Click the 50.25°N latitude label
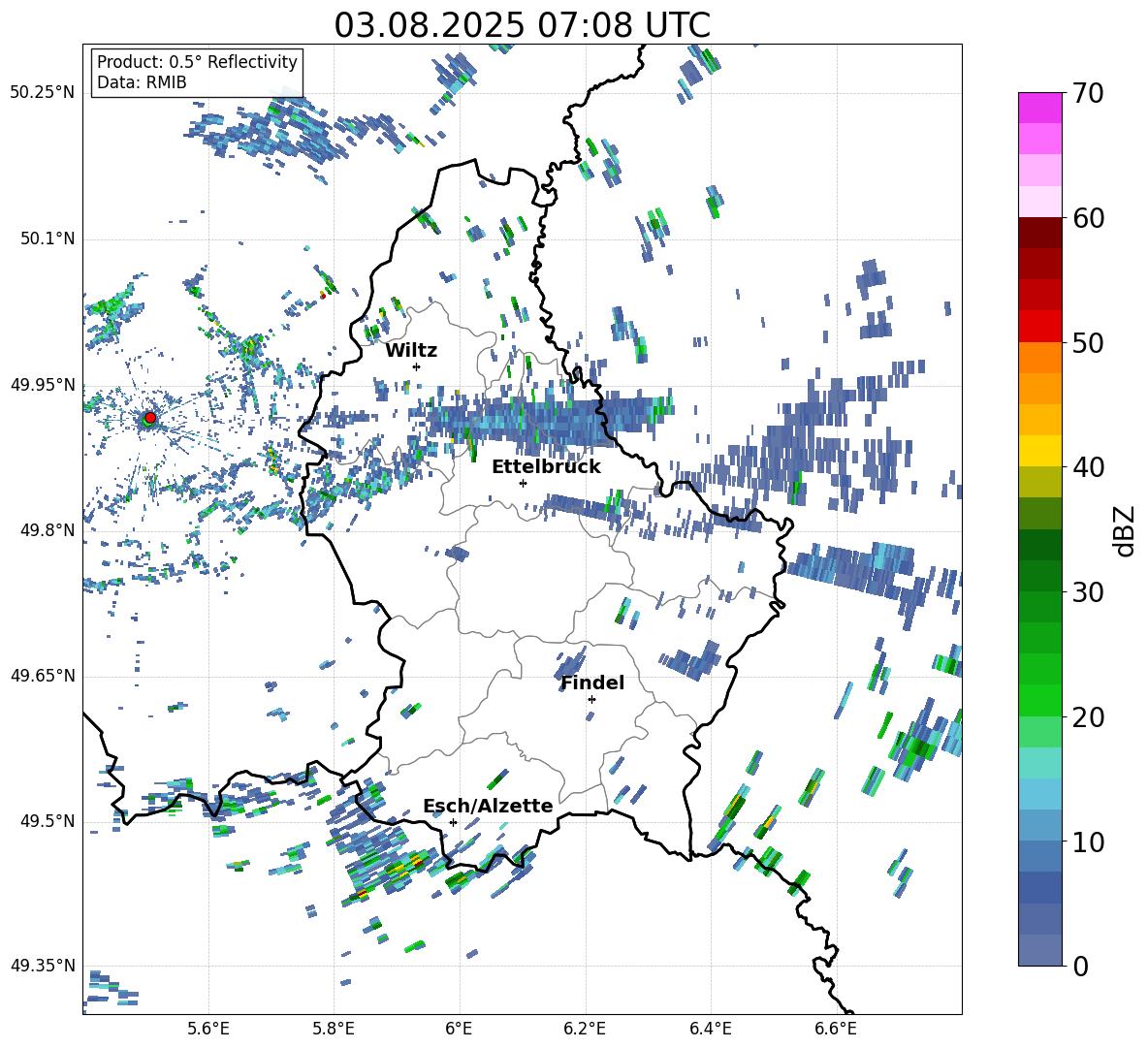Image resolution: width=1148 pixels, height=1048 pixels. tap(43, 93)
